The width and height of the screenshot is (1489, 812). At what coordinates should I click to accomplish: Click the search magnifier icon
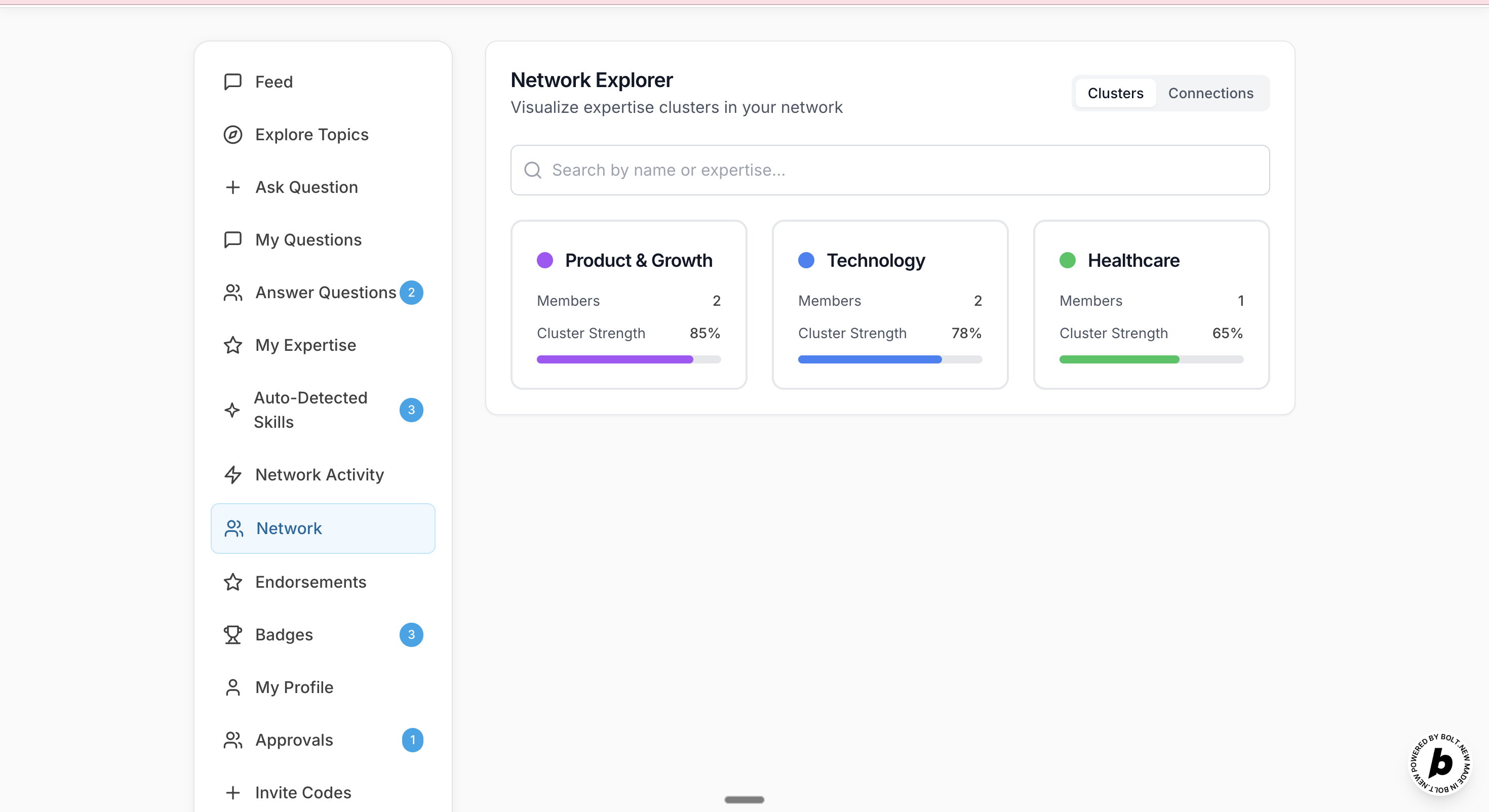point(532,170)
